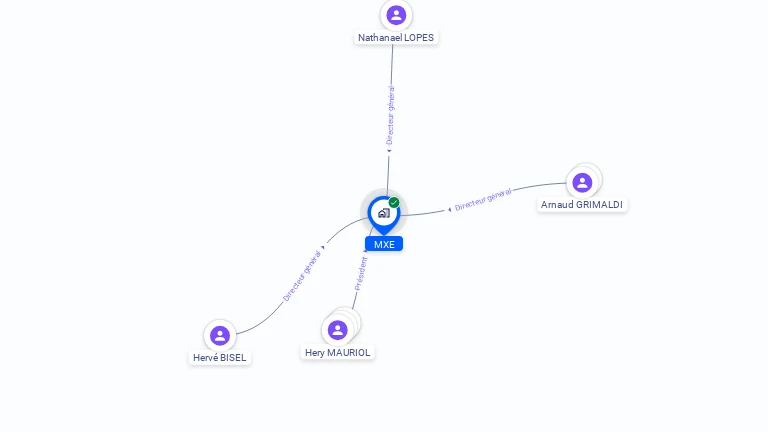Select Directeur général label on Hervé BISEL's edge

(x=302, y=276)
